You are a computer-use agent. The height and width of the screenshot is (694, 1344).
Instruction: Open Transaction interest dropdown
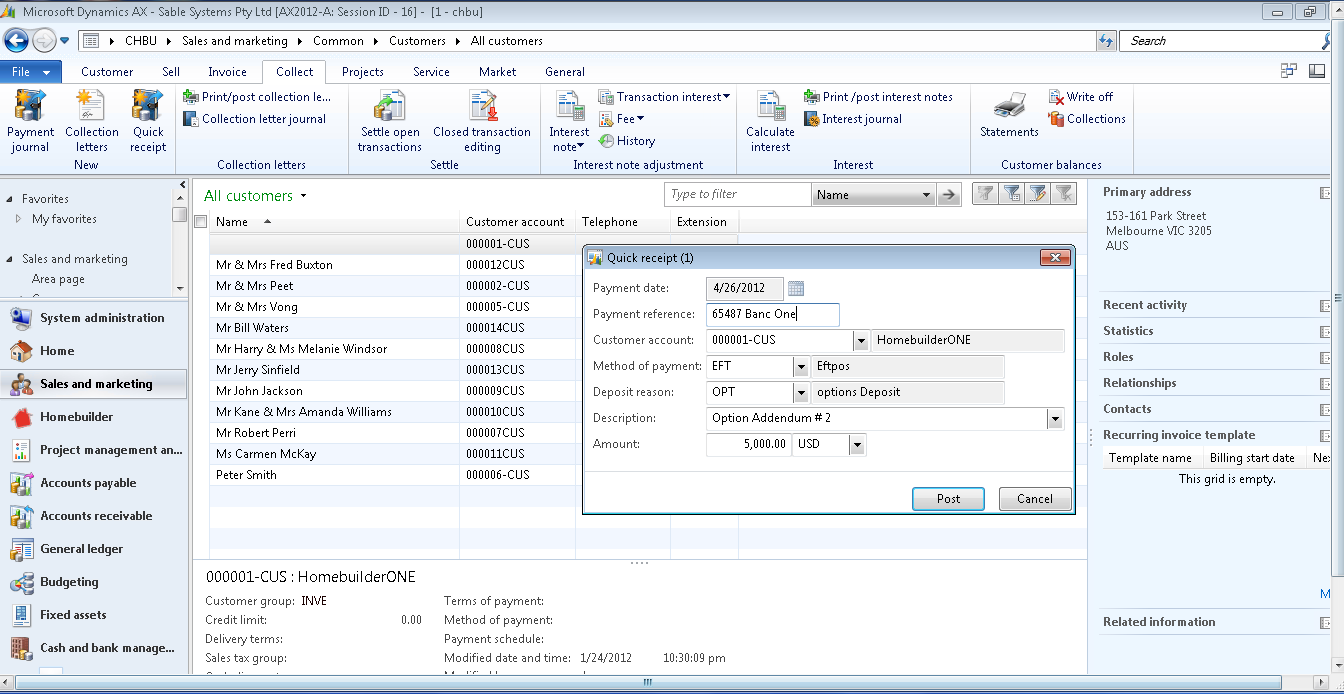click(664, 97)
